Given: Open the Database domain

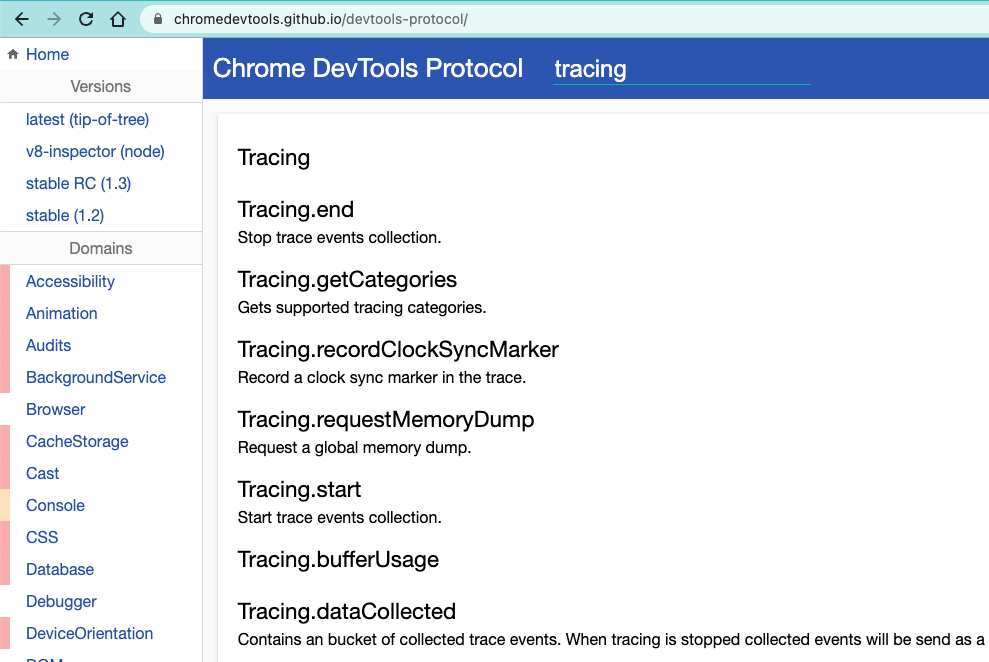Looking at the screenshot, I should coord(60,569).
